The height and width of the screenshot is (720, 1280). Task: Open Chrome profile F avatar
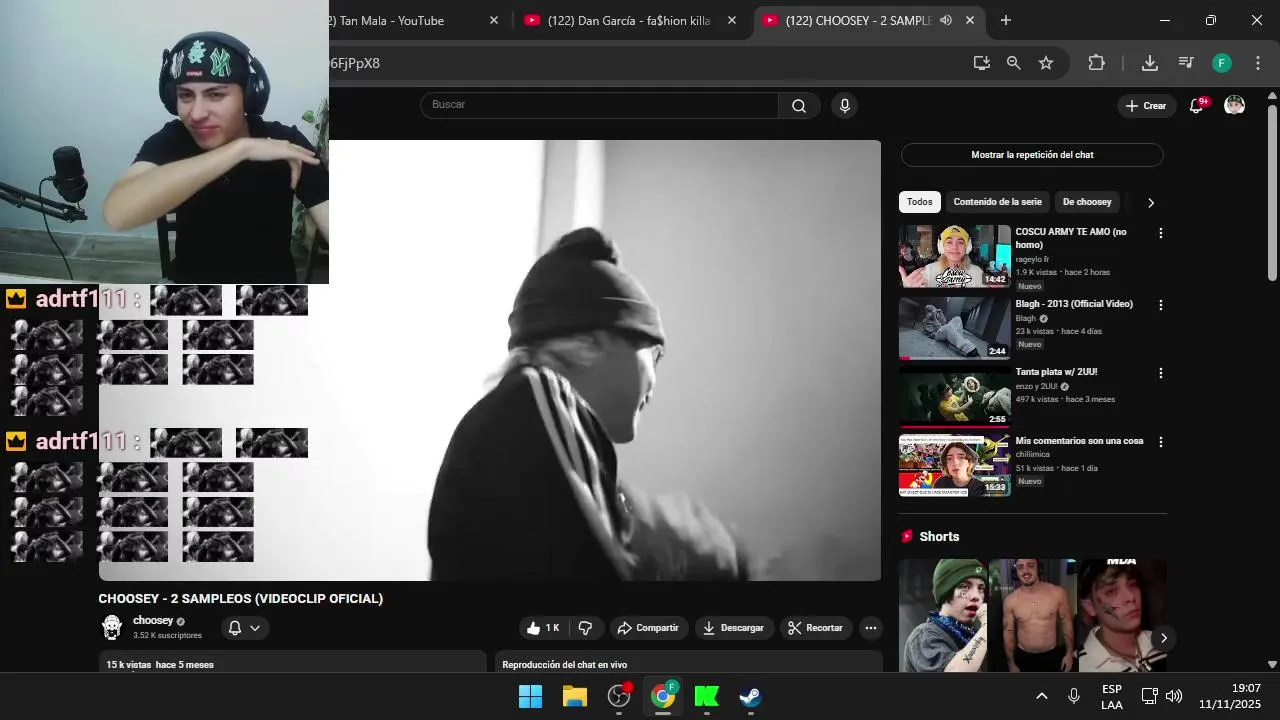[1222, 63]
